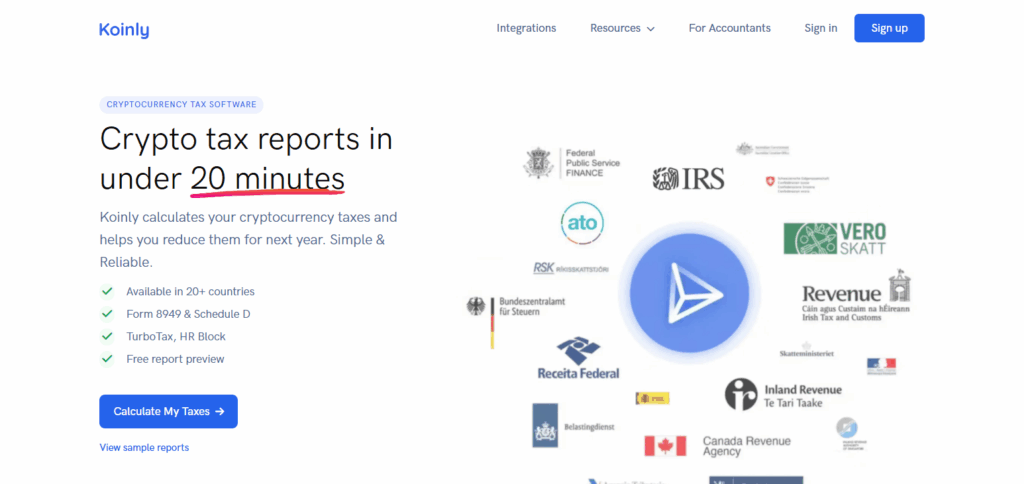Click the Vero Skatt logo
This screenshot has height=484, width=1024.
(x=835, y=238)
